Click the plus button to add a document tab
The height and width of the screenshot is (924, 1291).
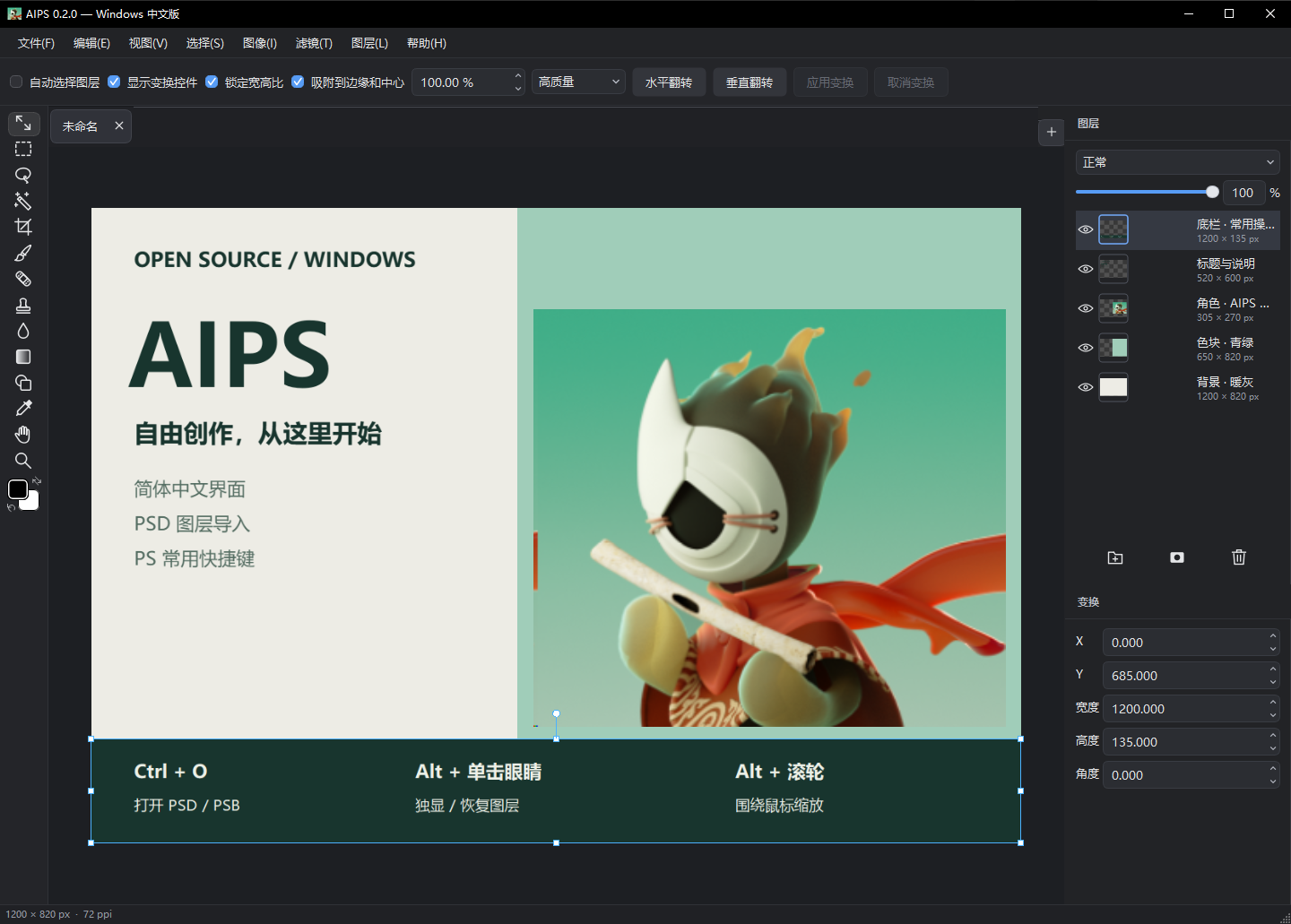1052,132
